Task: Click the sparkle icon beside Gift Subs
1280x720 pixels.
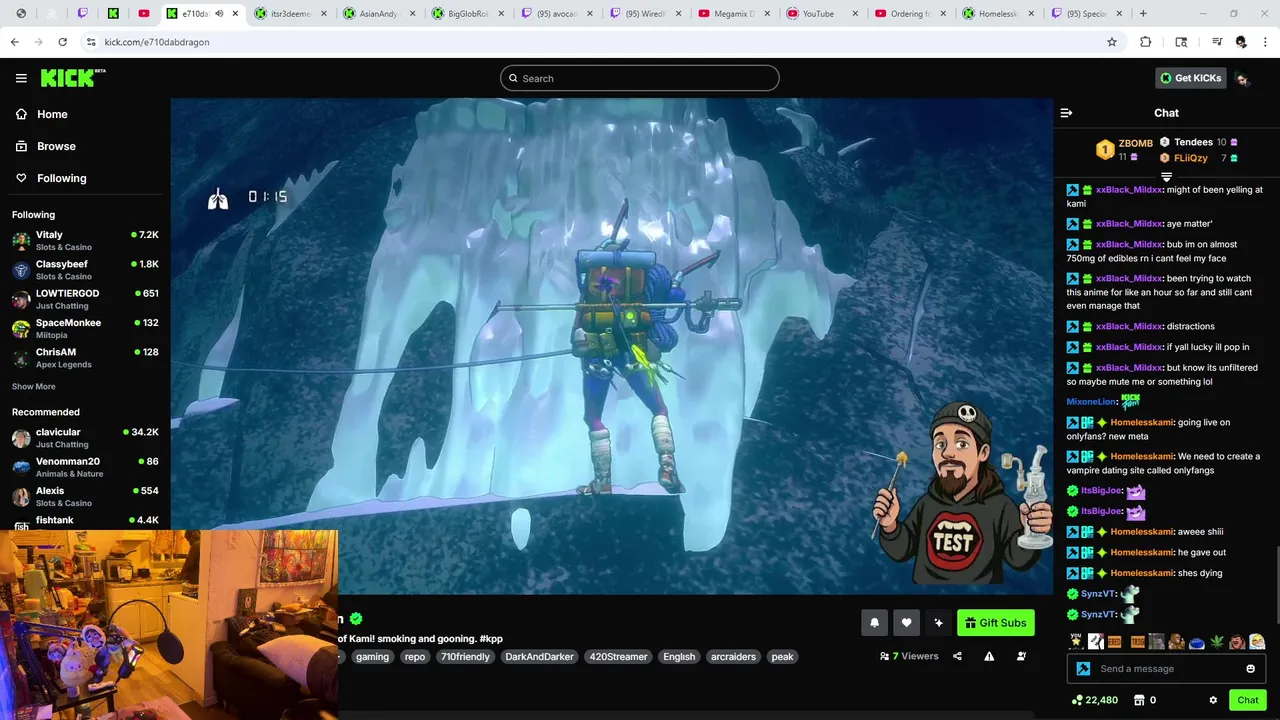Action: [938, 623]
